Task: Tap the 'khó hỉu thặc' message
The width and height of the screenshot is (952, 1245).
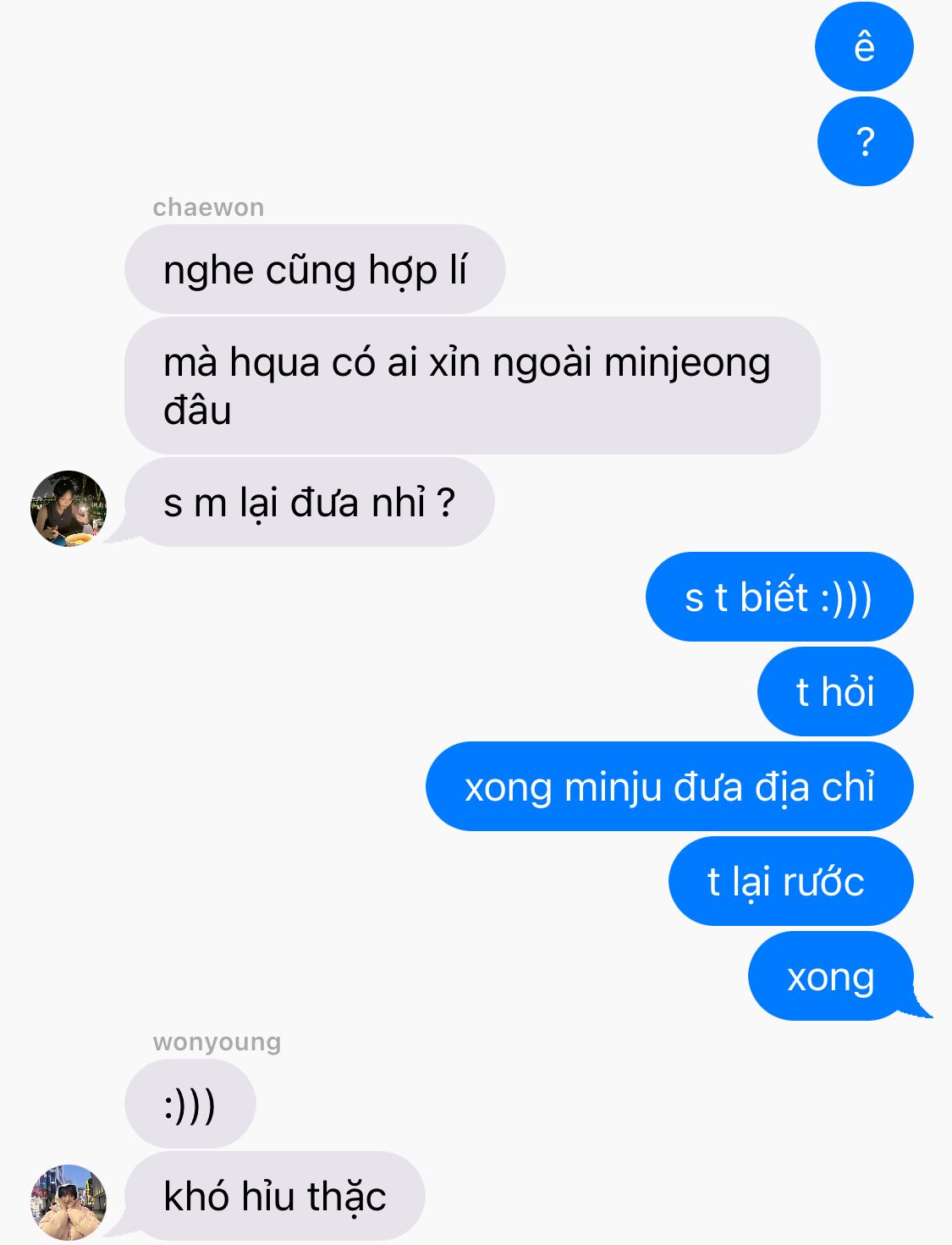Action: click(x=274, y=1196)
